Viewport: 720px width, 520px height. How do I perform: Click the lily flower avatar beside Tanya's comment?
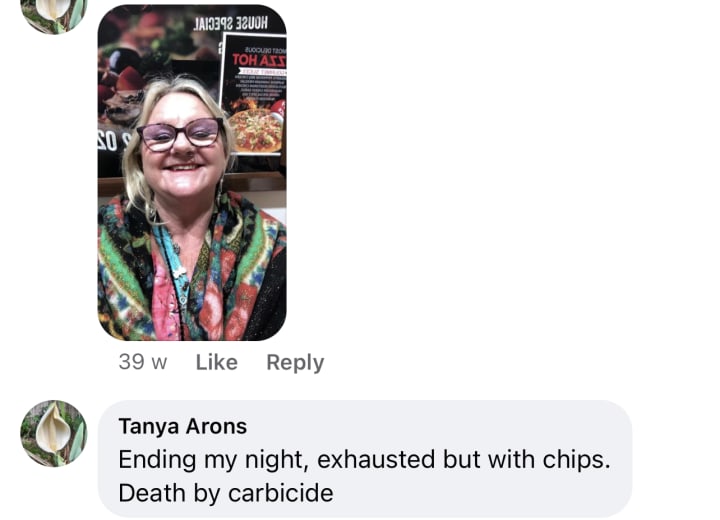tap(54, 434)
